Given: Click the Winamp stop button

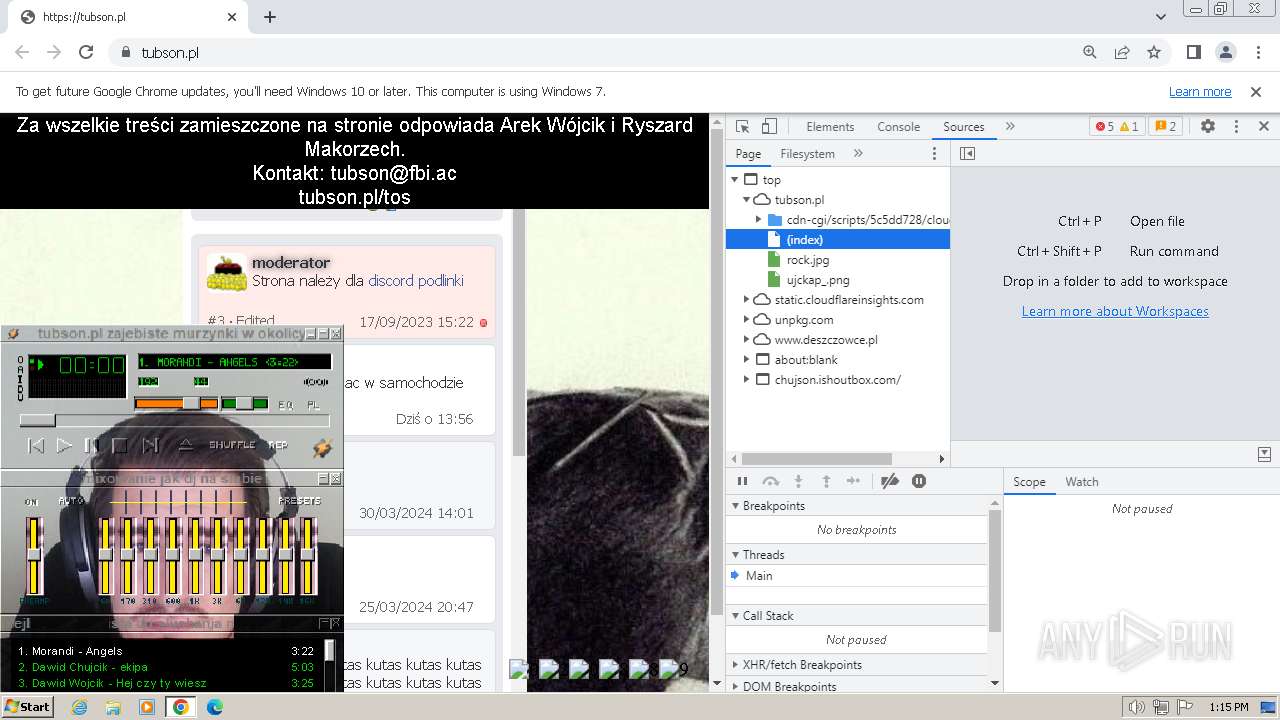Looking at the screenshot, I should (119, 446).
